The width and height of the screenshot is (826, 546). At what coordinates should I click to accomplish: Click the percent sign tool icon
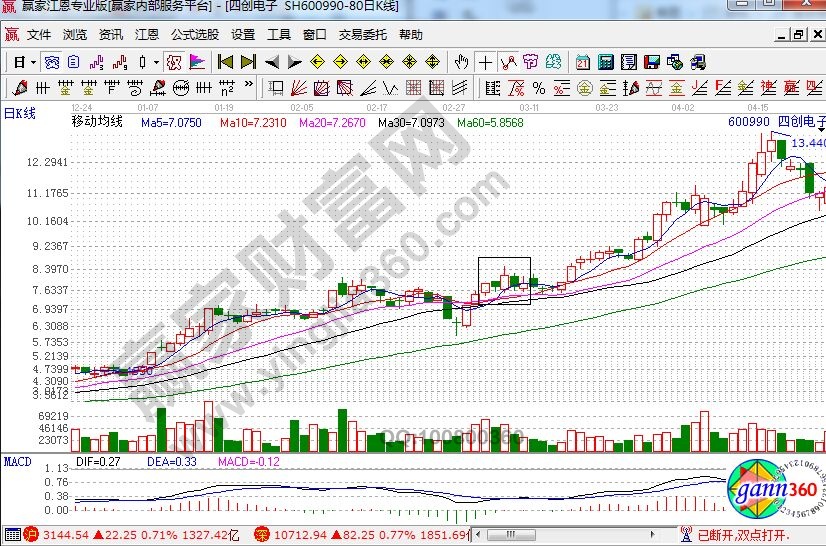(x=539, y=88)
